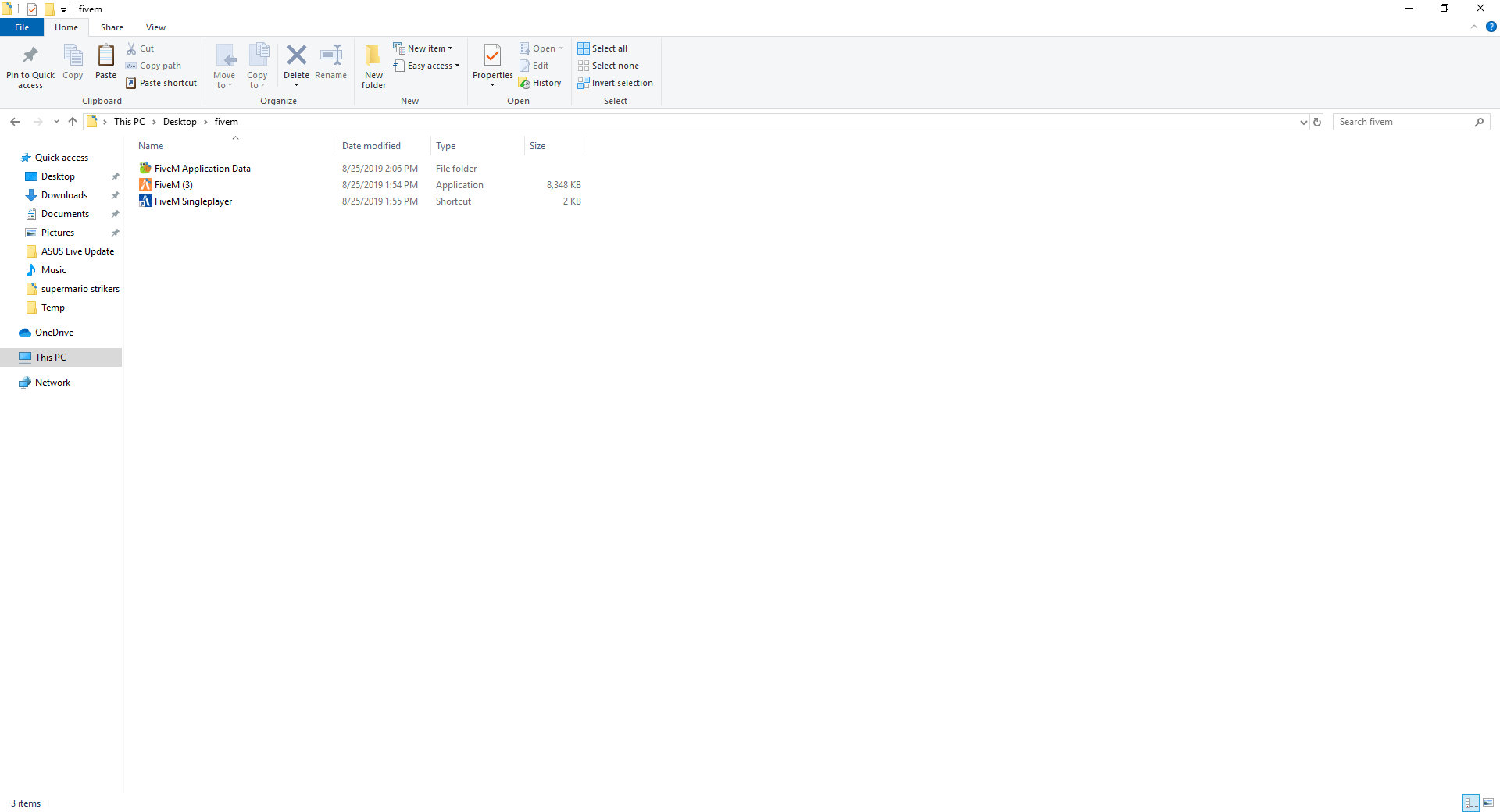
Task: Click the Search fivem input box
Action: tap(1404, 122)
